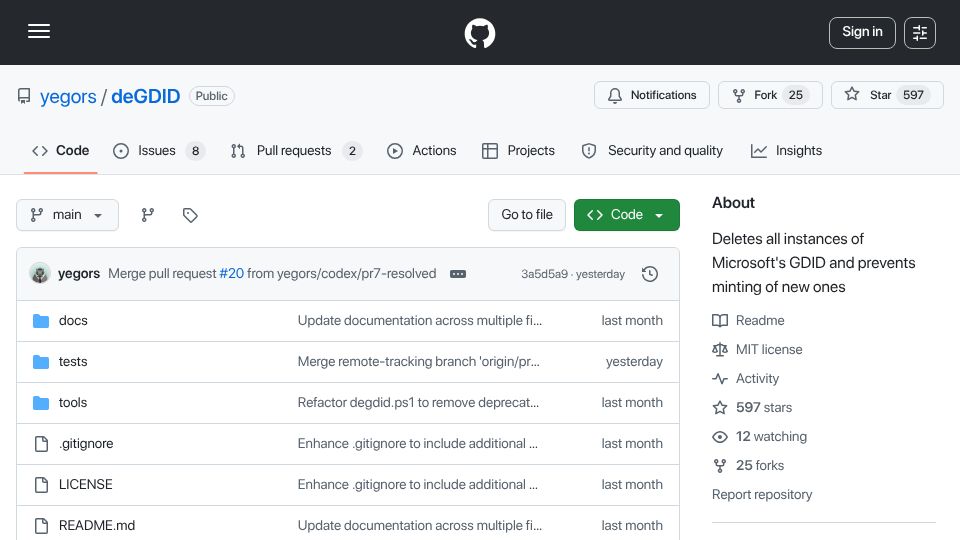Image resolution: width=960 pixels, height=540 pixels.
Task: Click the Report repository link
Action: 762,495
